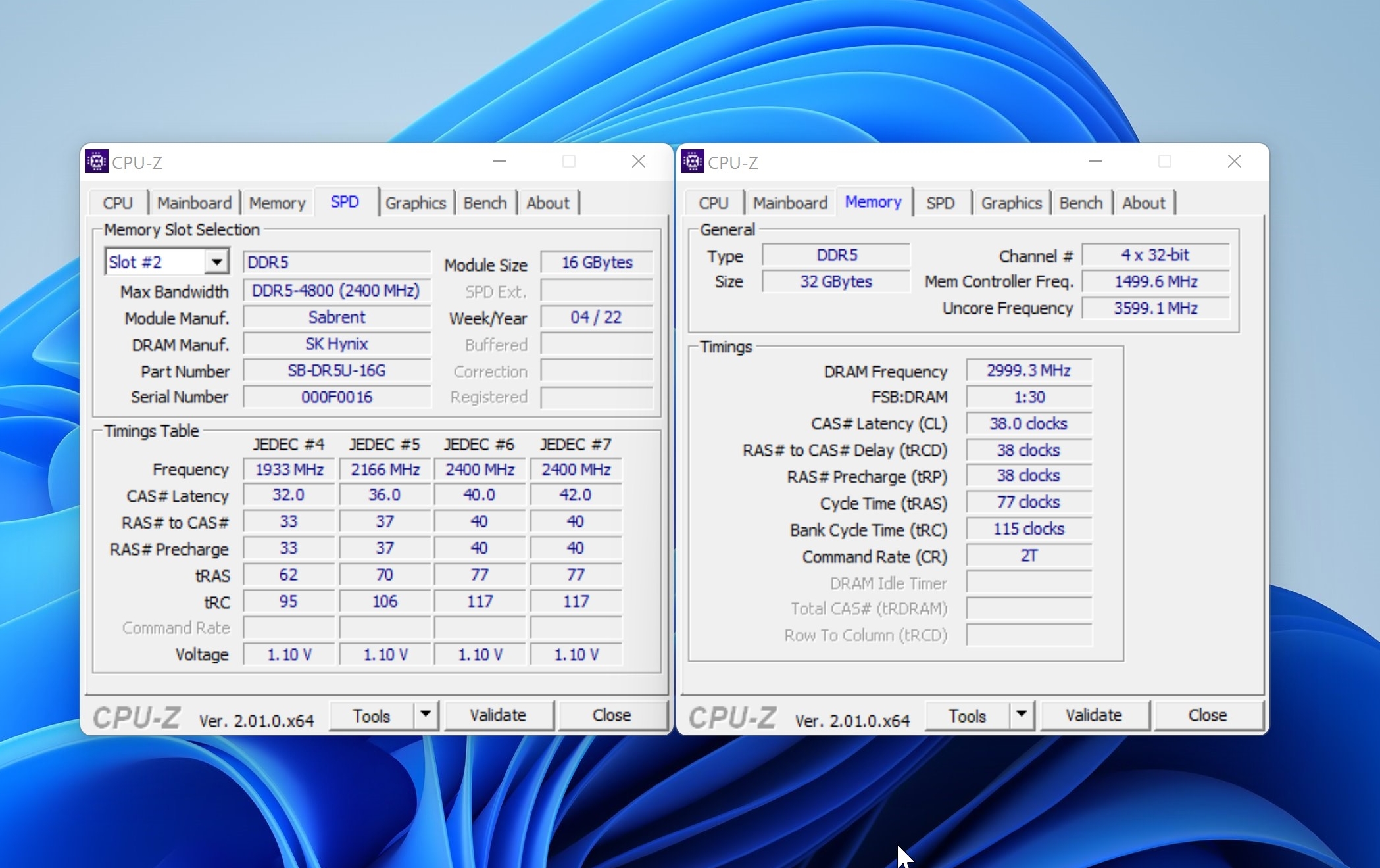Click 3599.1 MHz Uncore Frequency value
The image size is (1380, 868).
coord(1156,308)
